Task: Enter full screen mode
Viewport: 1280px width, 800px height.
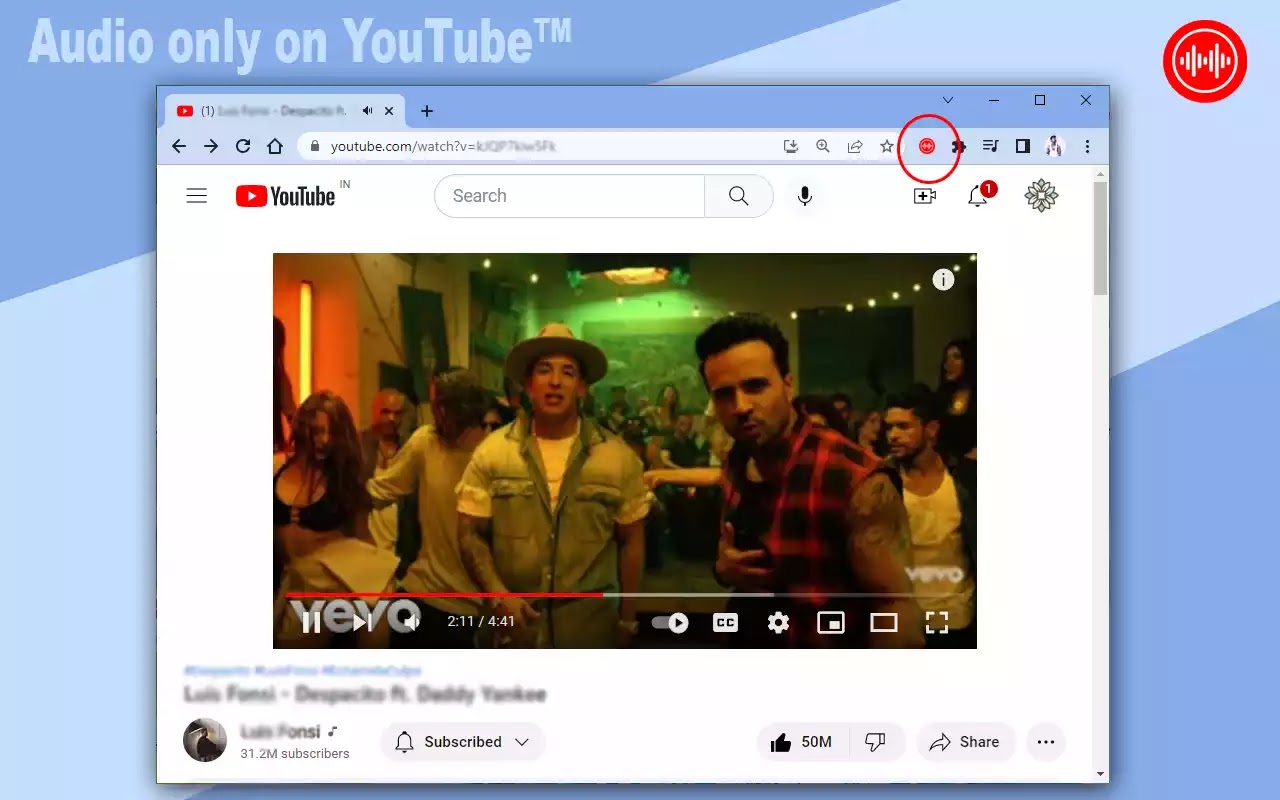Action: (937, 623)
